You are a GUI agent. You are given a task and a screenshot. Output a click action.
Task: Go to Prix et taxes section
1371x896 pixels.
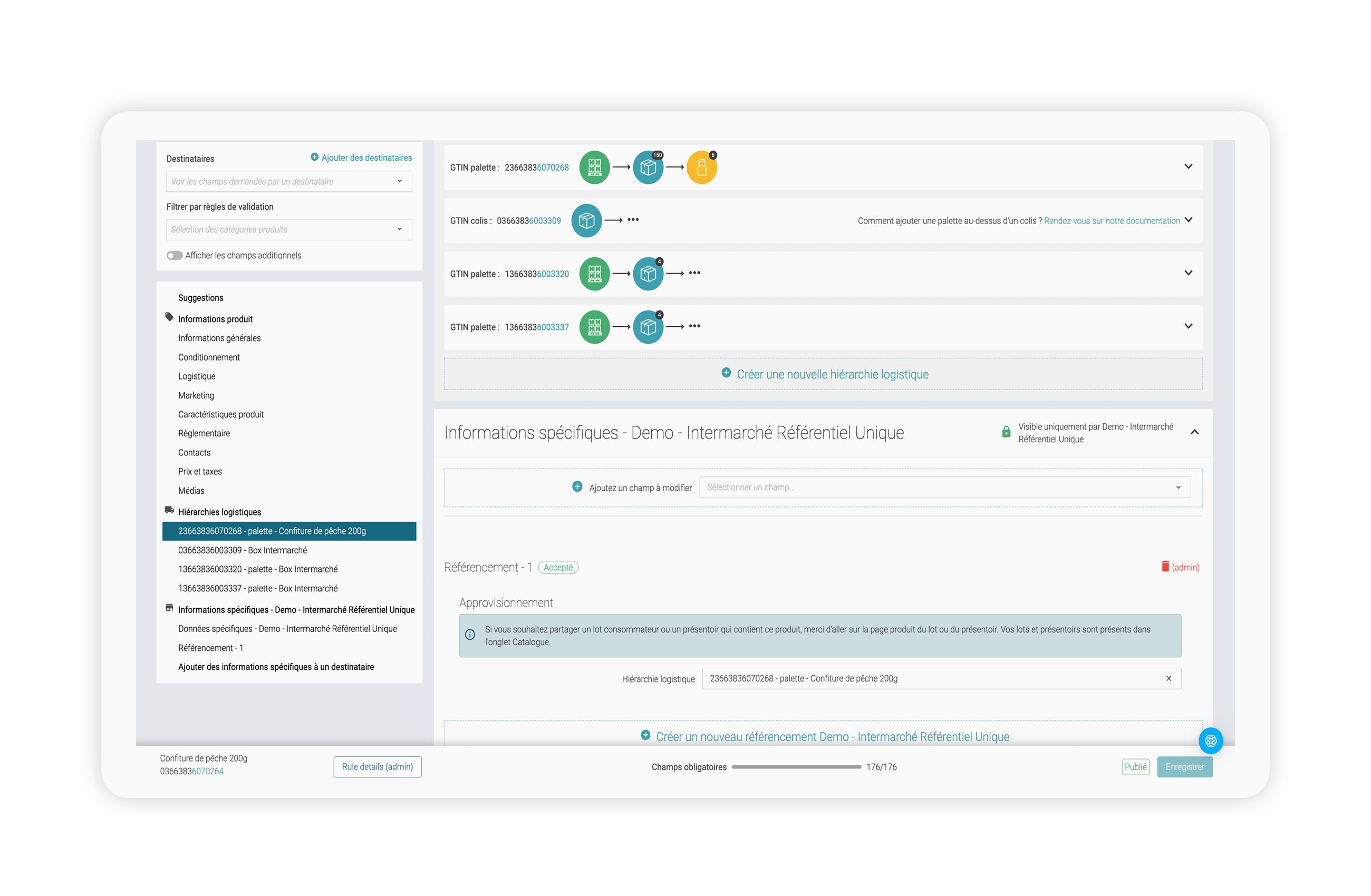(200, 471)
